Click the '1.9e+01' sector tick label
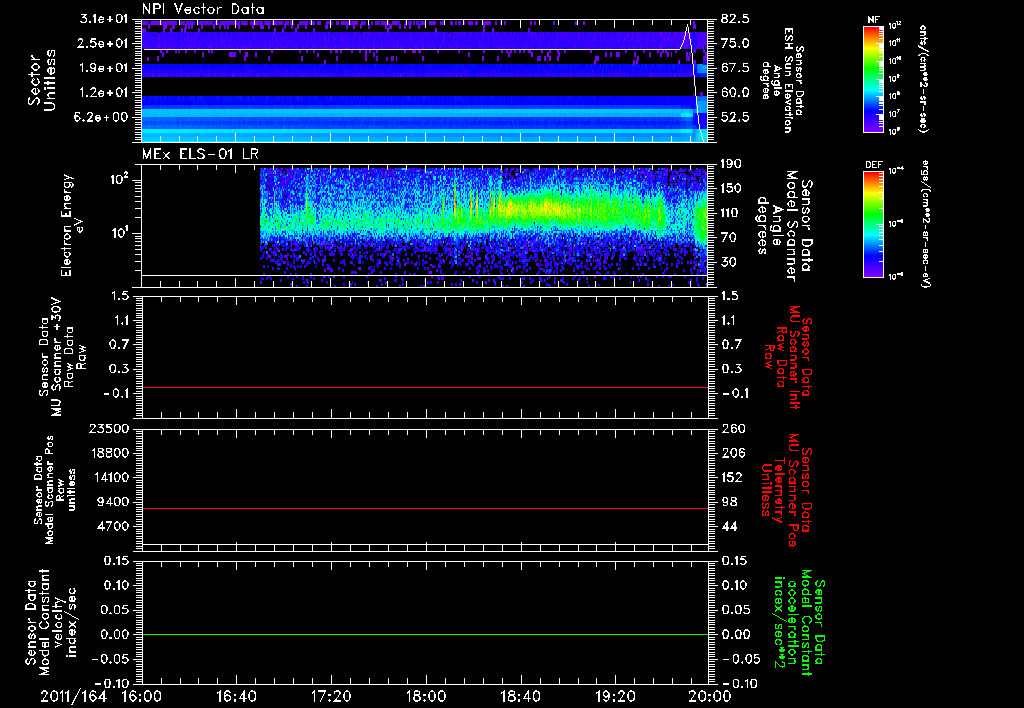The height and width of the screenshot is (708, 1024). point(105,68)
